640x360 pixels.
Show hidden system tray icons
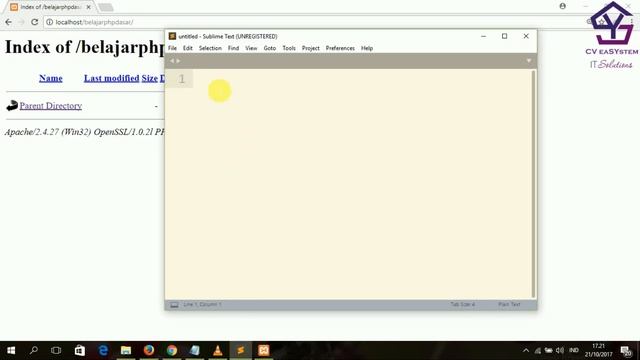click(x=526, y=351)
